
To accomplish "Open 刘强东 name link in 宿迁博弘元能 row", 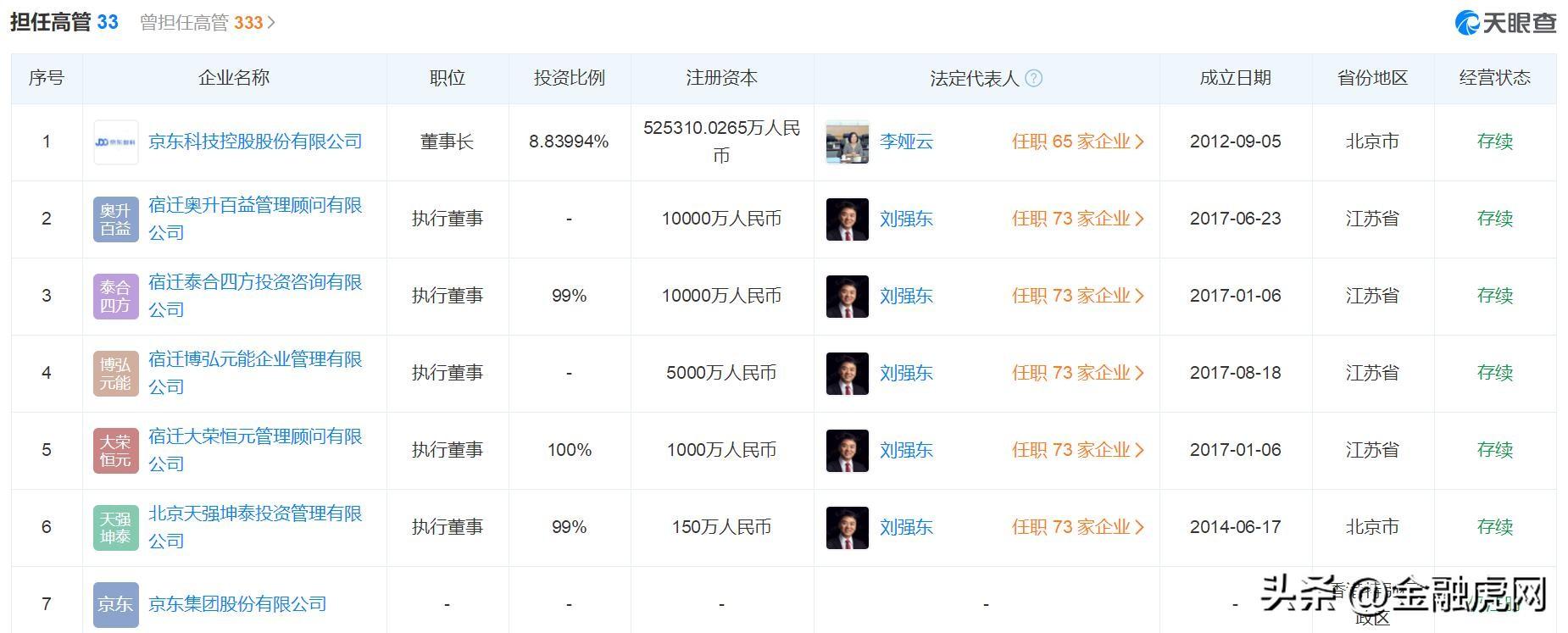I will (x=906, y=373).
